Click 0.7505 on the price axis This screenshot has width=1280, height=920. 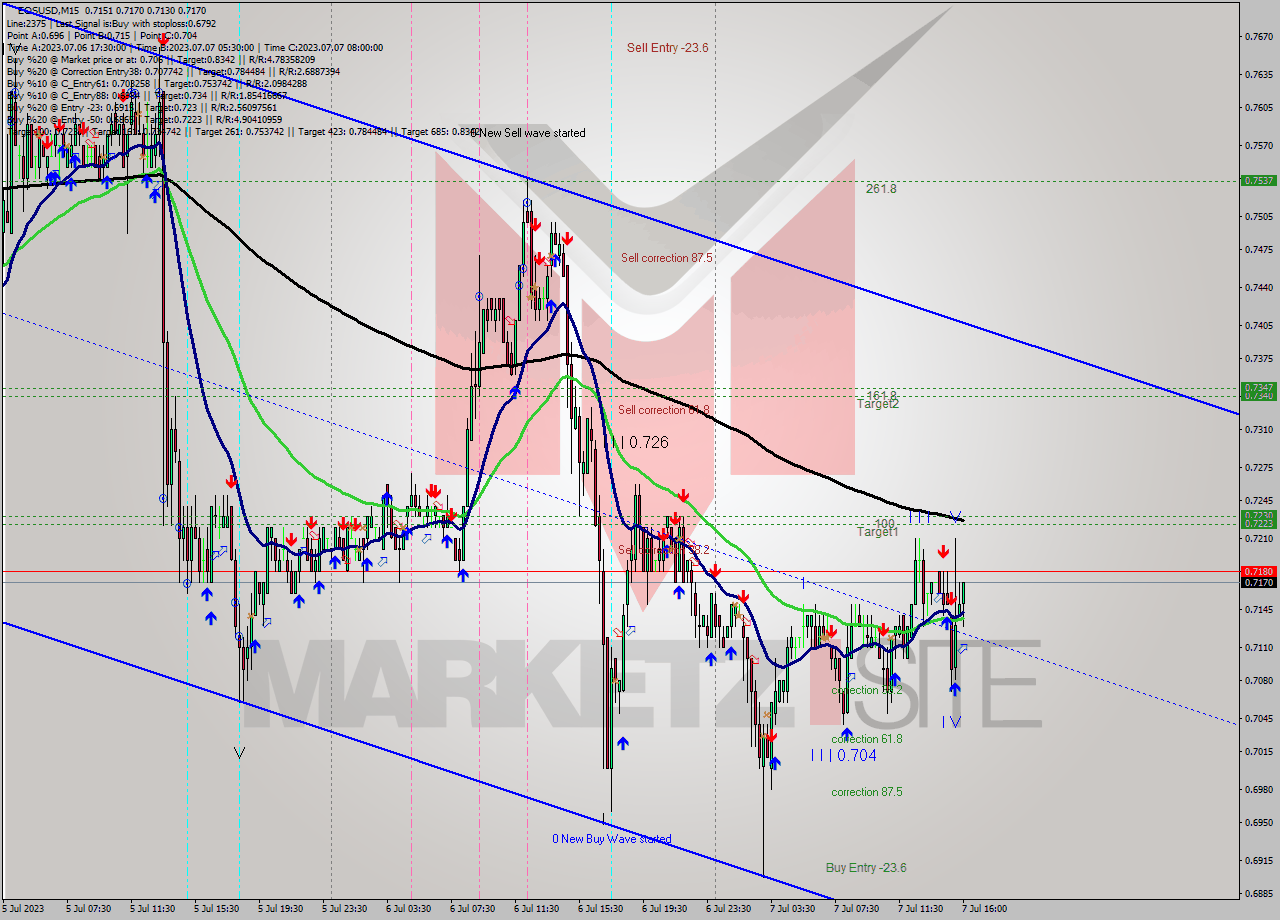click(x=1258, y=216)
